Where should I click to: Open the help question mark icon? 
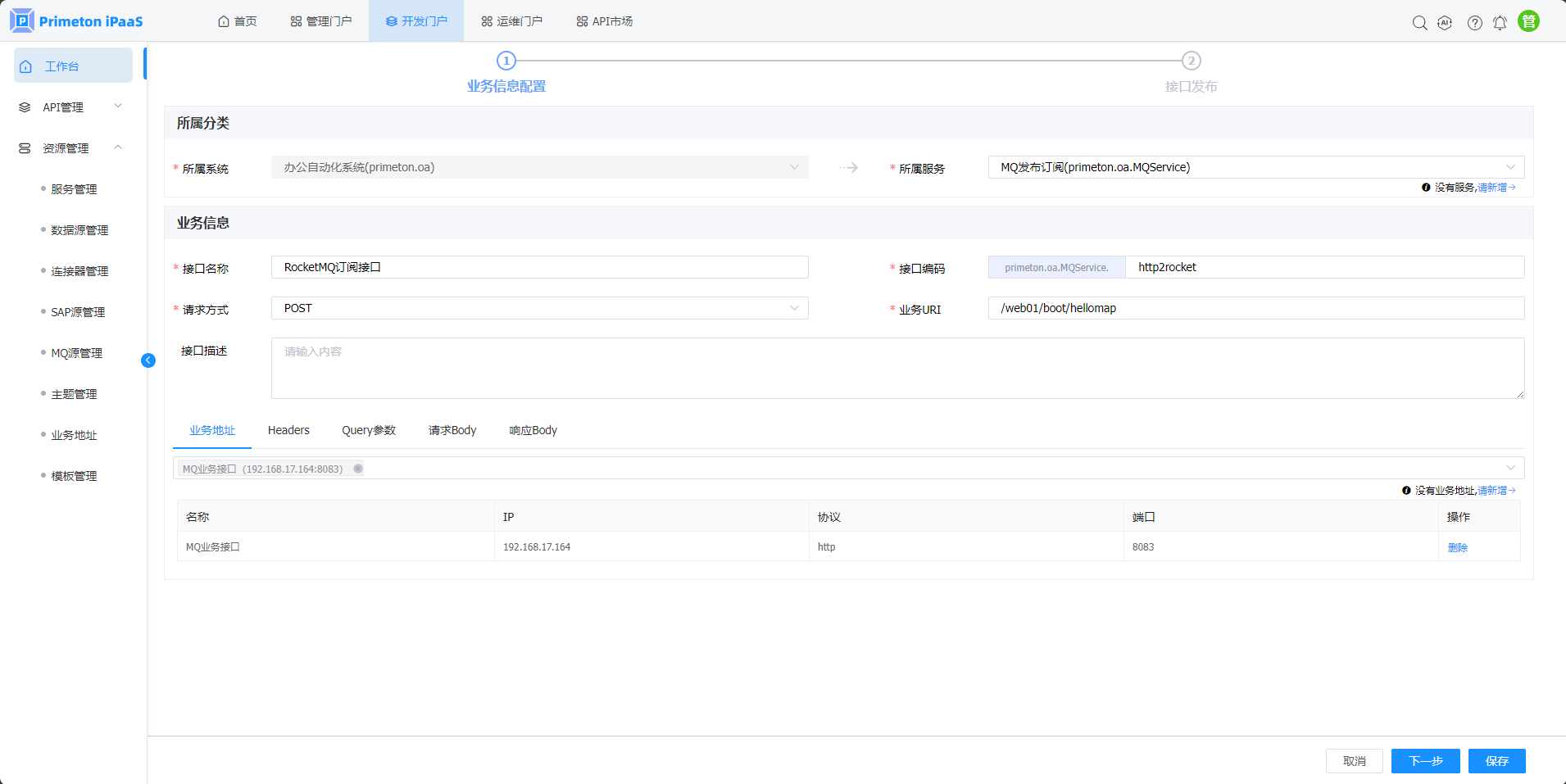tap(1474, 23)
